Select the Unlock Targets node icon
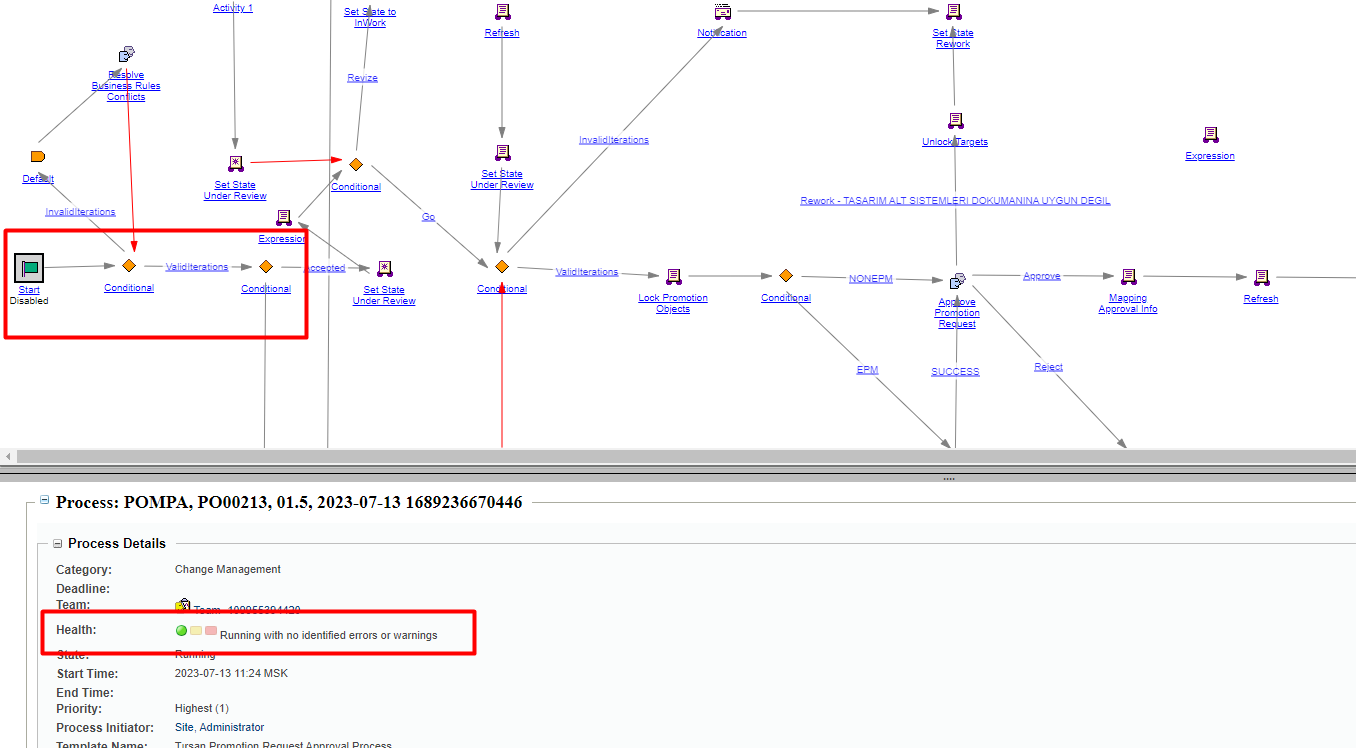Viewport: 1356px width, 748px height. pos(954,122)
